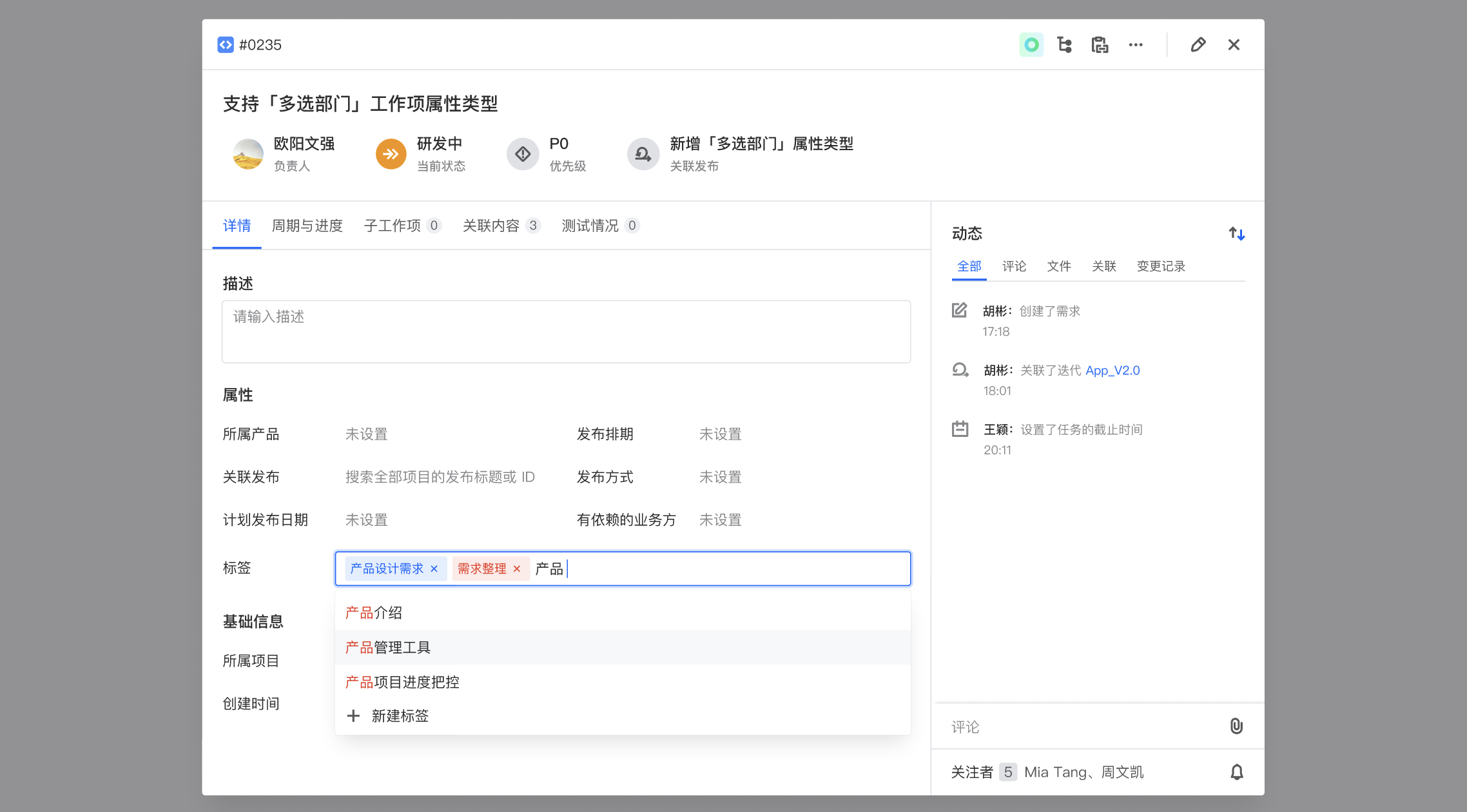Open the more options ellipsis menu
1467x812 pixels.
click(x=1136, y=44)
